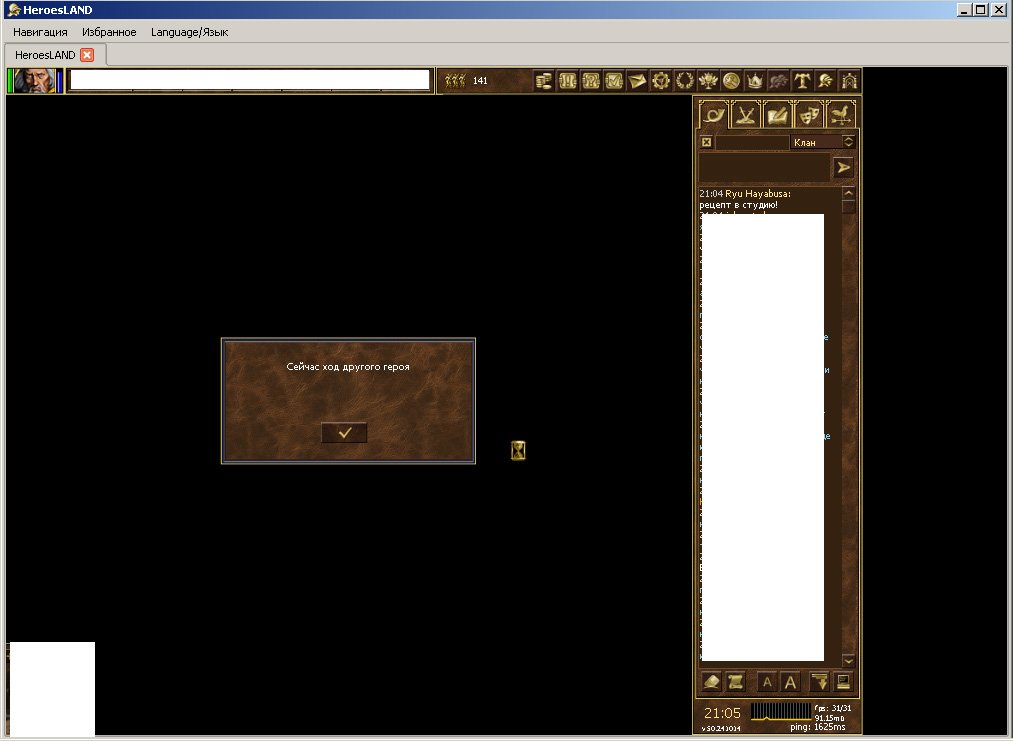Select the larger font size A button
The image size is (1013, 741).
pos(790,682)
